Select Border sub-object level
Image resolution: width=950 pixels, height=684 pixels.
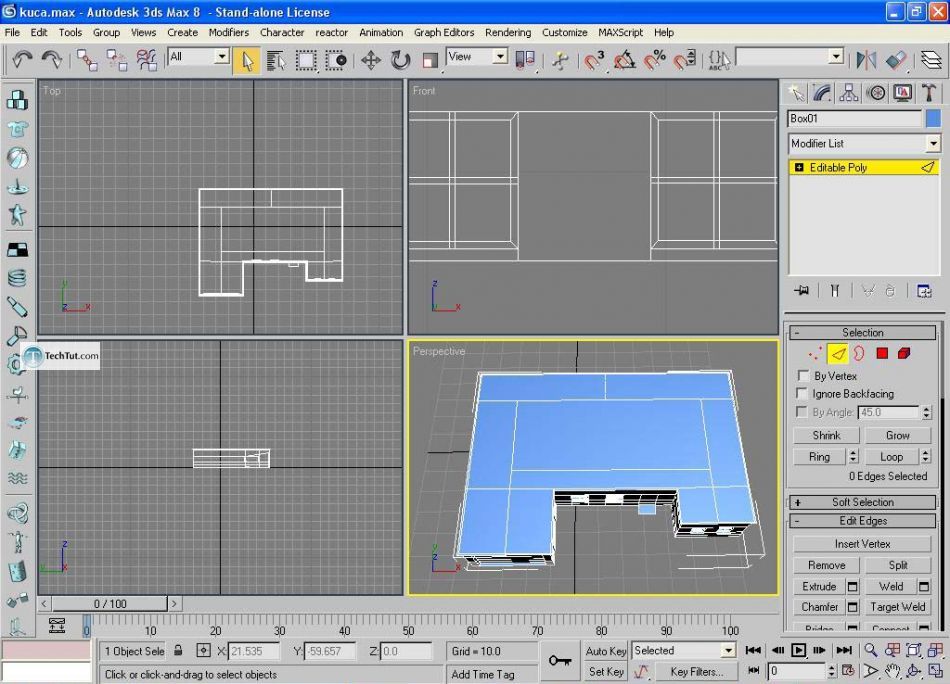coord(859,353)
